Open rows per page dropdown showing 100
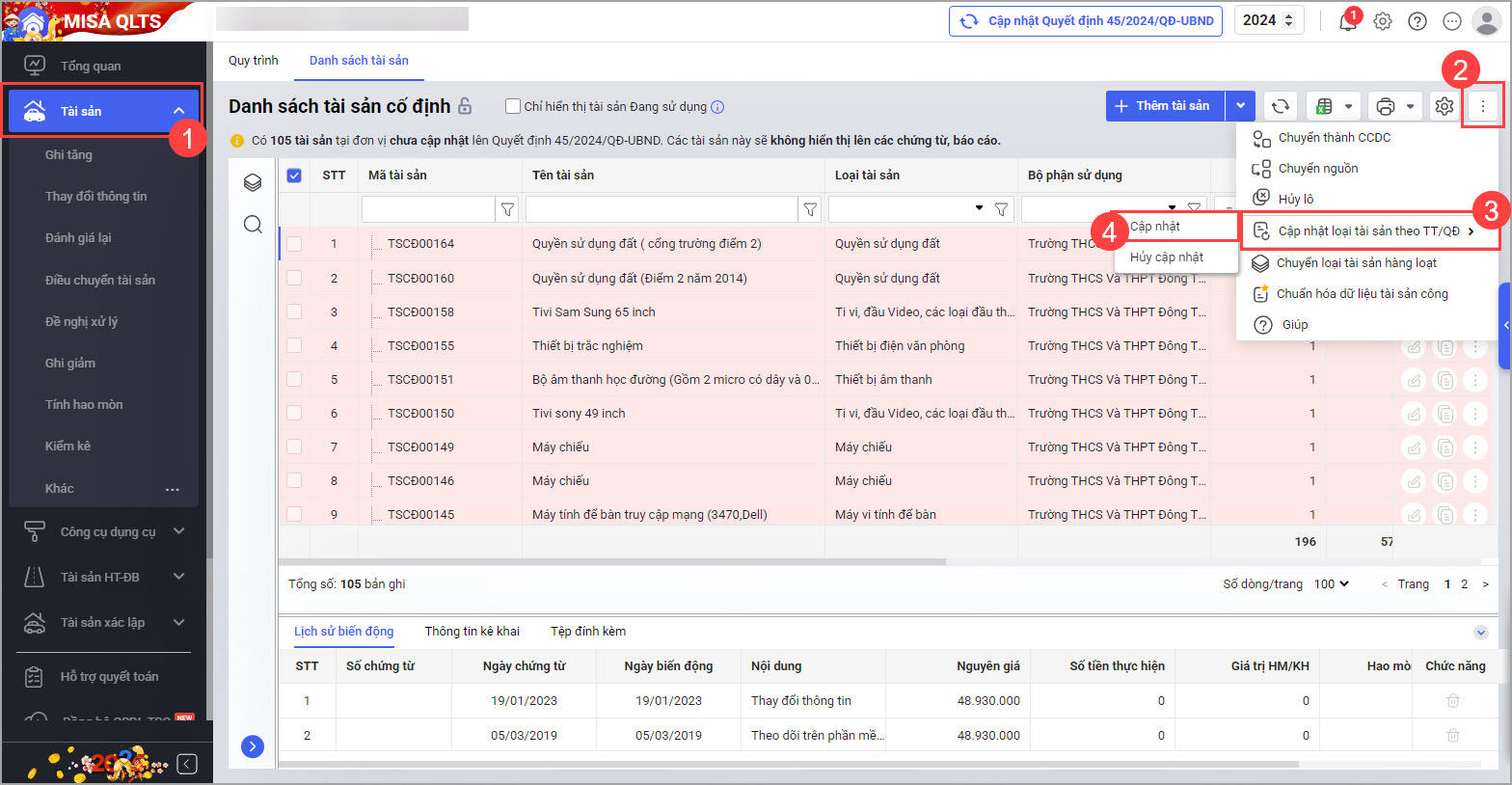This screenshot has width=1512, height=785. coord(1332,583)
